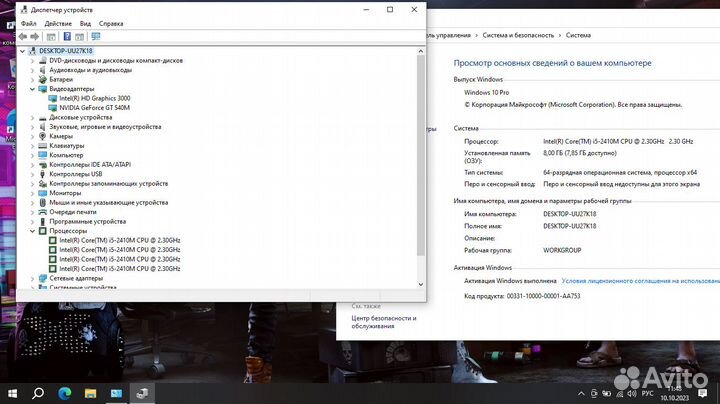Click the Back arrow in Device Manager toolbar
This screenshot has width=720, height=404.
point(23,36)
